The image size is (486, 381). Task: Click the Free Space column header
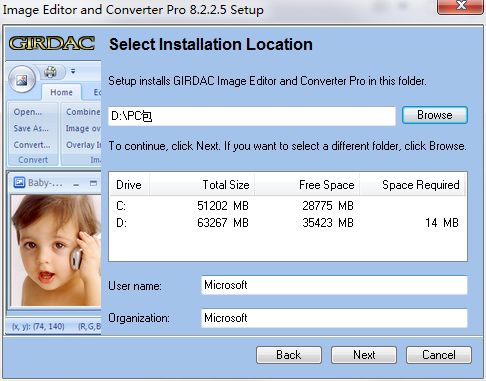[x=307, y=185]
